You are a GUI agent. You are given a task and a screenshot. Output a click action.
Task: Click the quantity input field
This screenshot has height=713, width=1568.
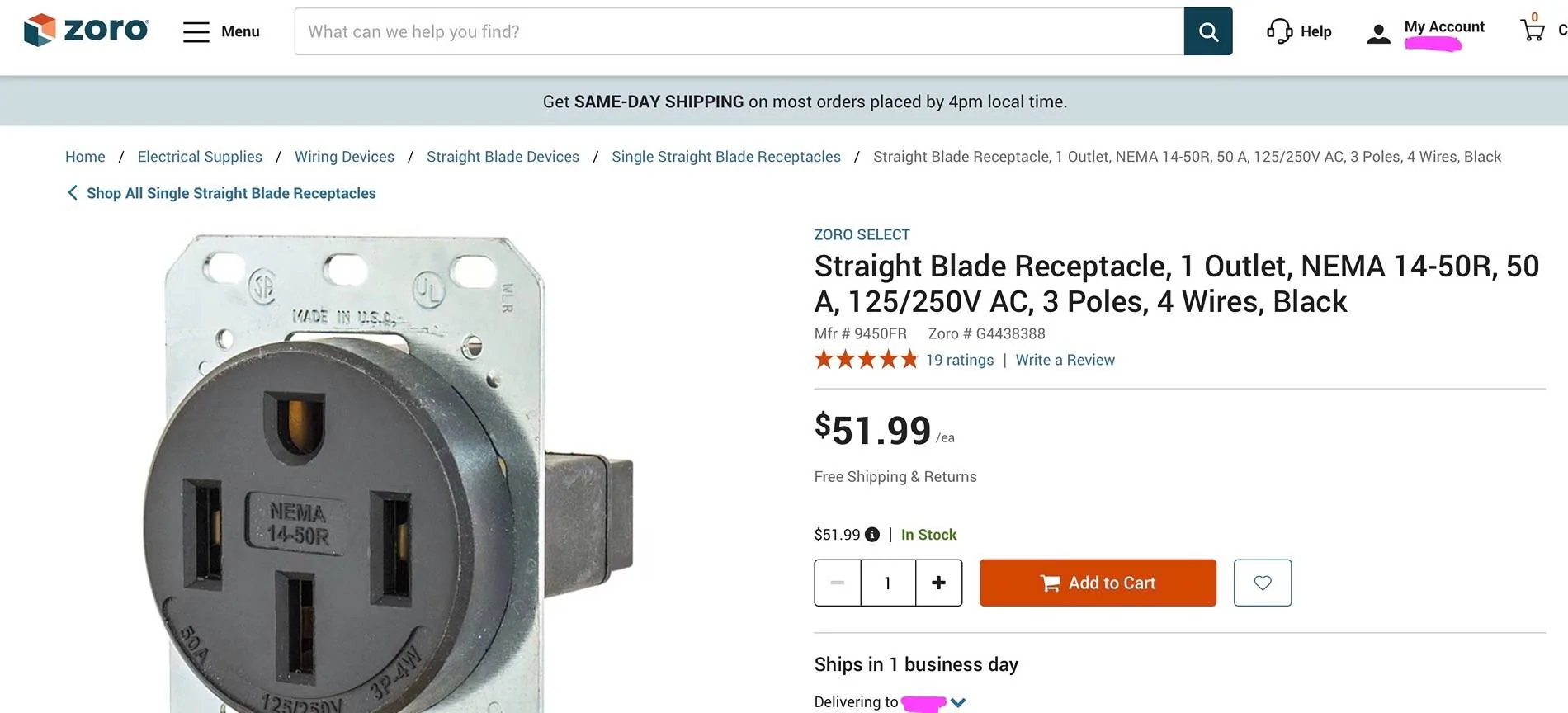tap(888, 583)
